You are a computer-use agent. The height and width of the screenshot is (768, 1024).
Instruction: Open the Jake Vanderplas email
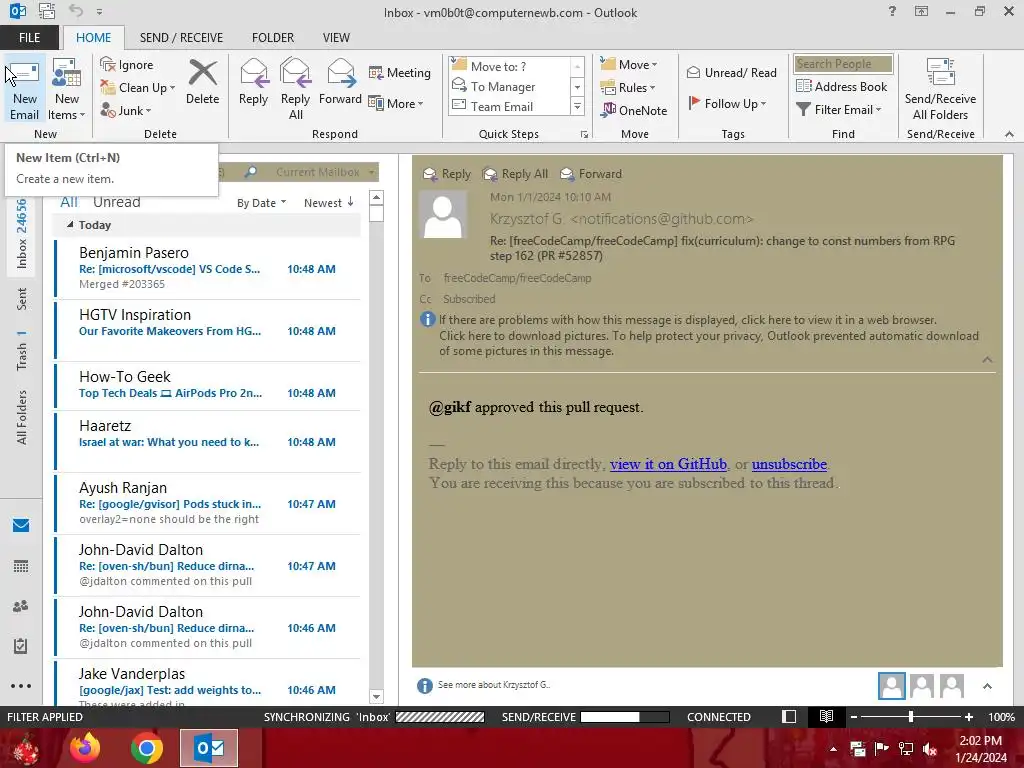point(208,684)
